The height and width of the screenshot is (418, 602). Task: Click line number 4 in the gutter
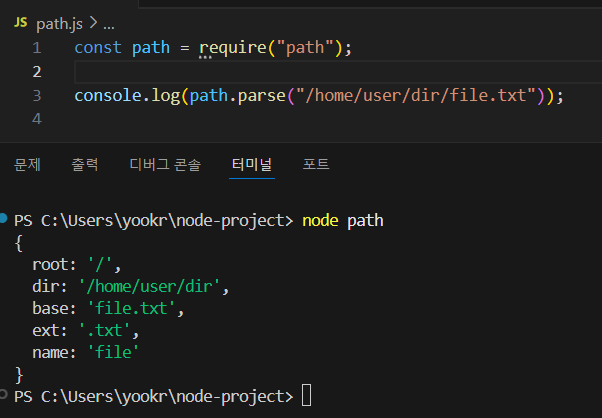click(x=37, y=119)
